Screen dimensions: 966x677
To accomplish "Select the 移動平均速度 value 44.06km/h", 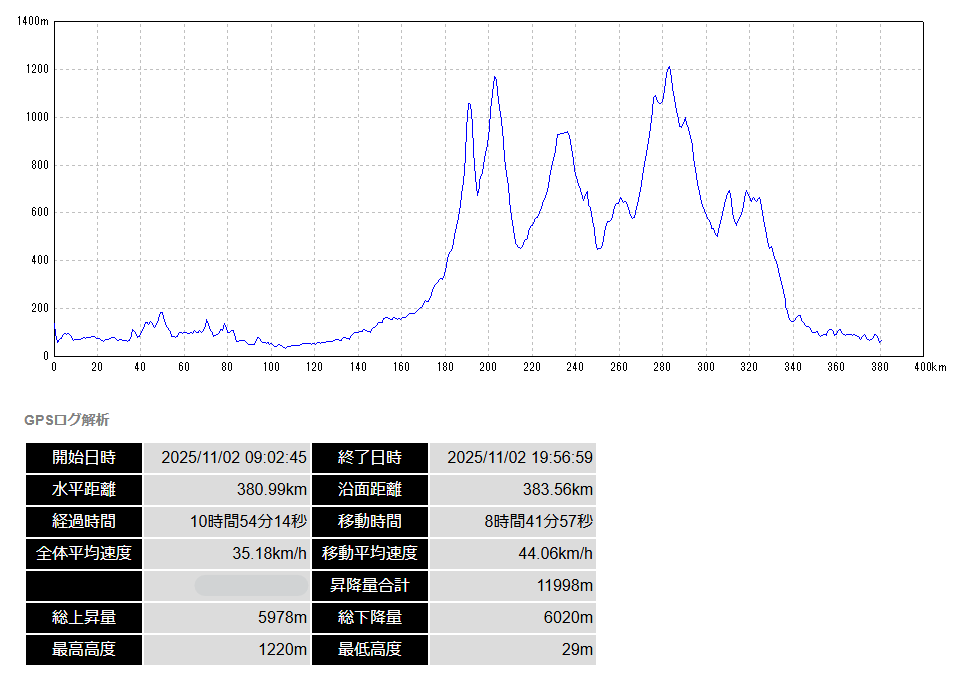I will [x=553, y=553].
